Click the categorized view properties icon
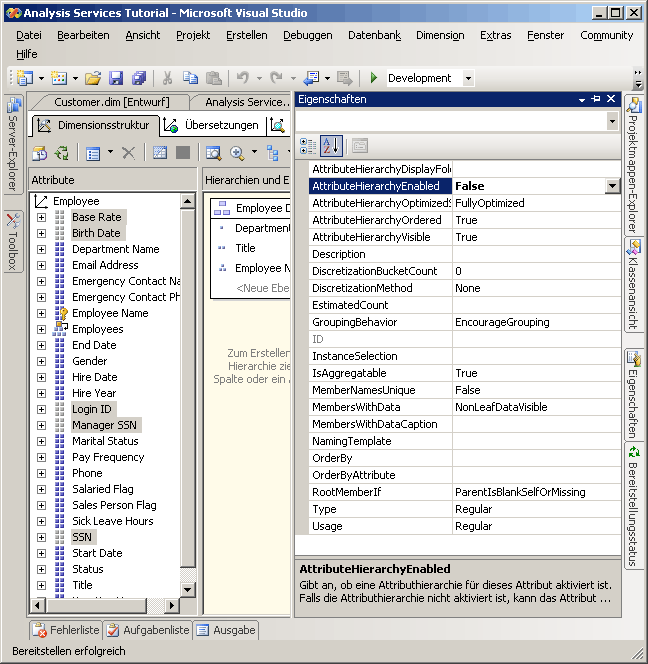Viewport: 648px width, 664px height. click(309, 146)
